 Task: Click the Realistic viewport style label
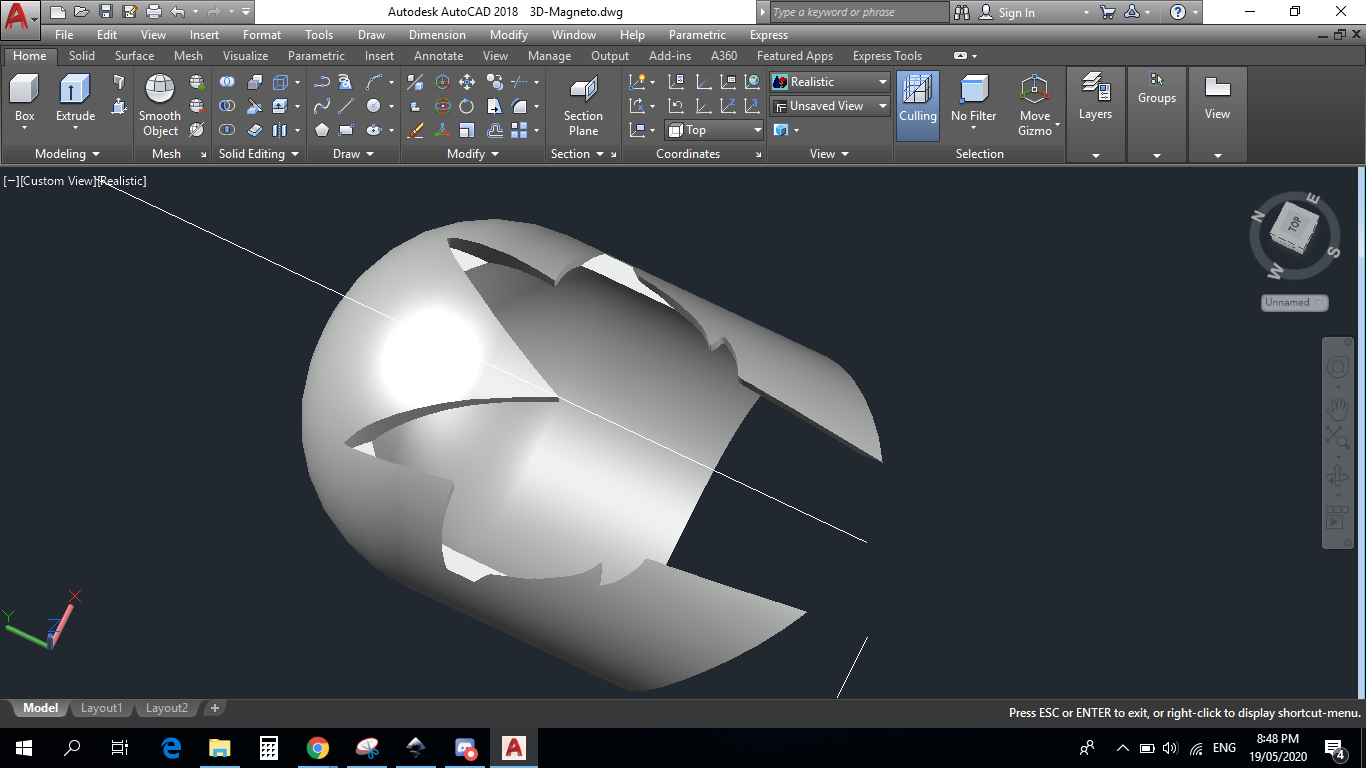122,181
